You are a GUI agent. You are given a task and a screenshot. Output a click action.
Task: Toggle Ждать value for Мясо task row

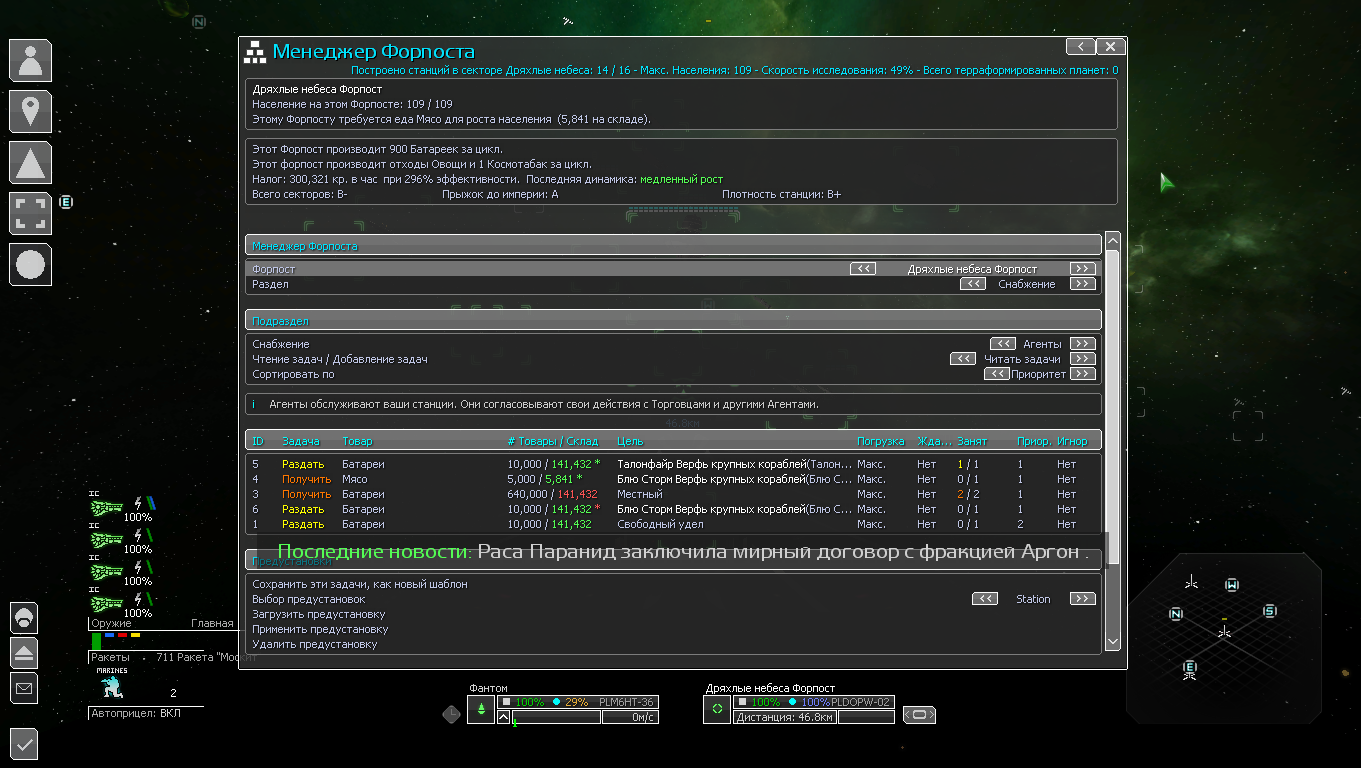pos(926,479)
